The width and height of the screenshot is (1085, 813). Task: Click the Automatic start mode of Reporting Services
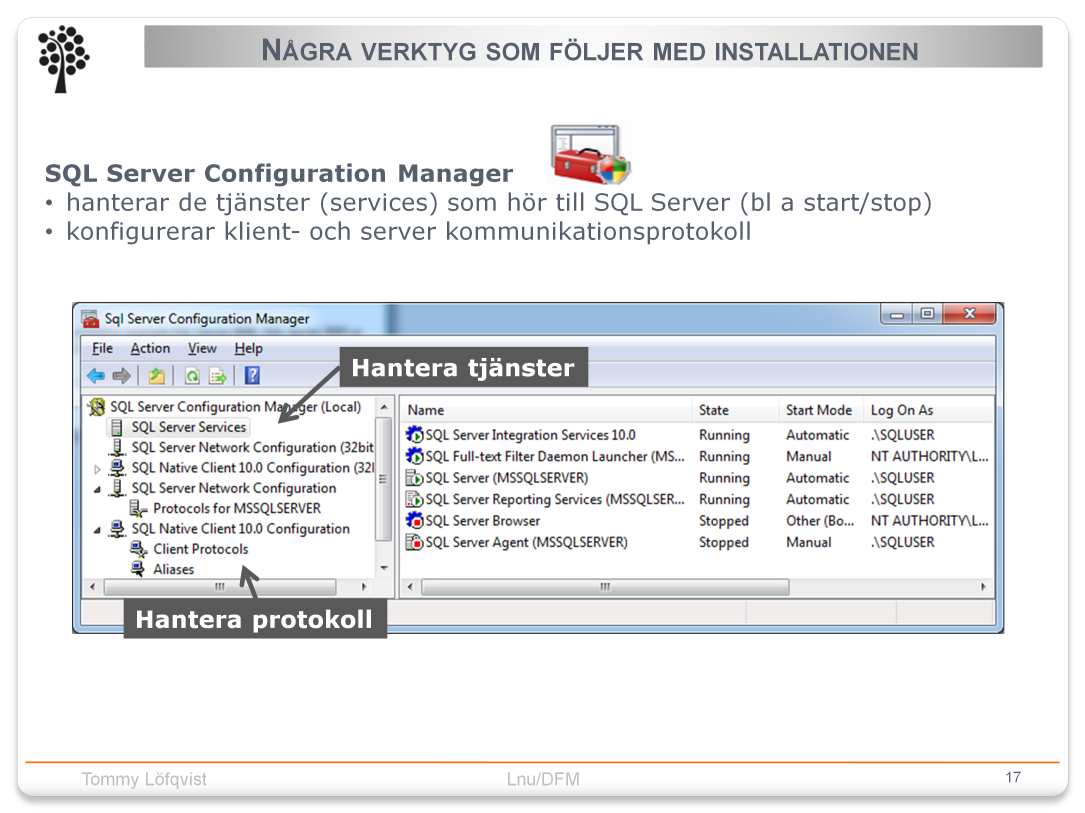coord(817,500)
